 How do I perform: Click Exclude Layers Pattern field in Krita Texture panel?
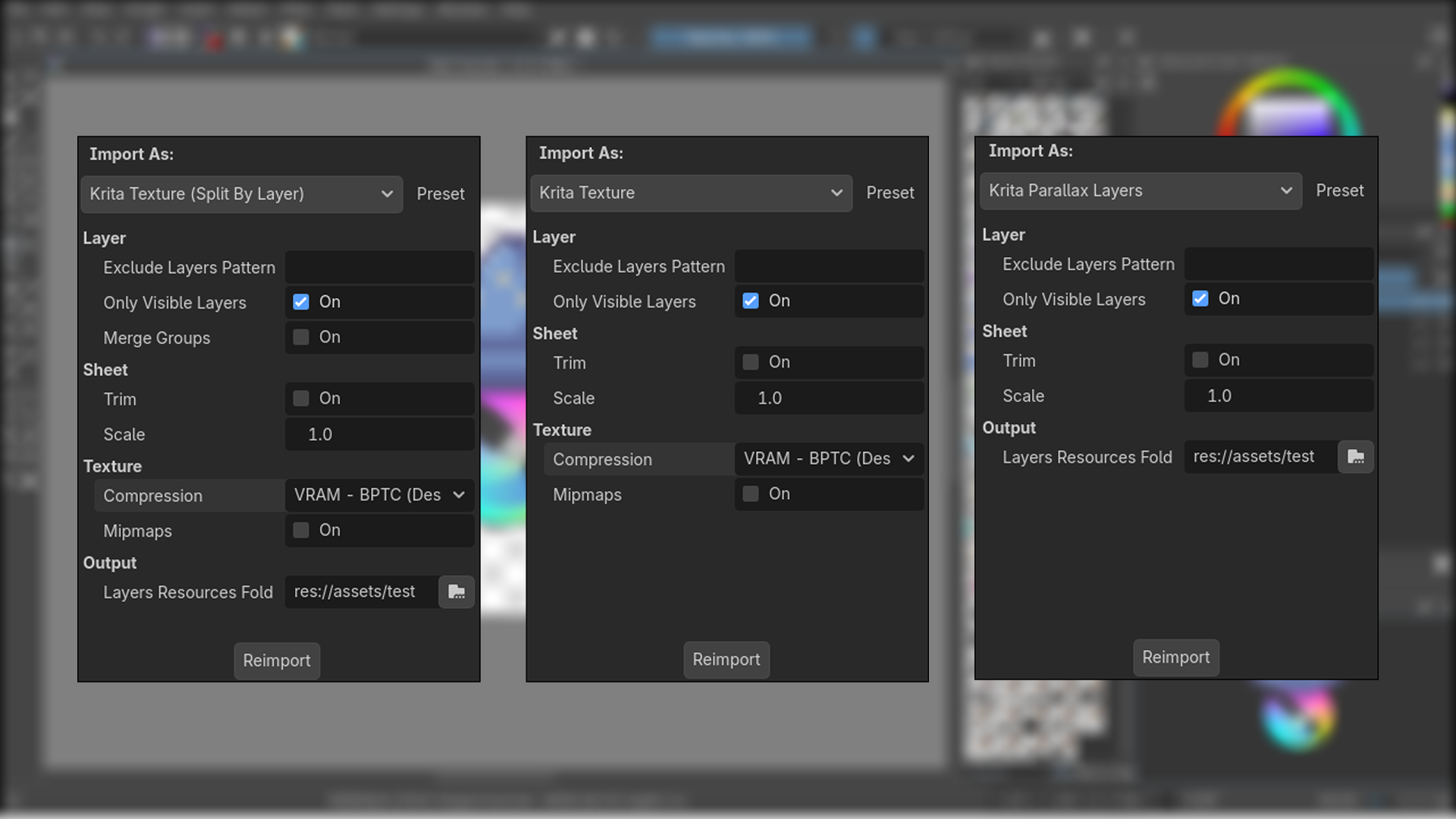830,266
